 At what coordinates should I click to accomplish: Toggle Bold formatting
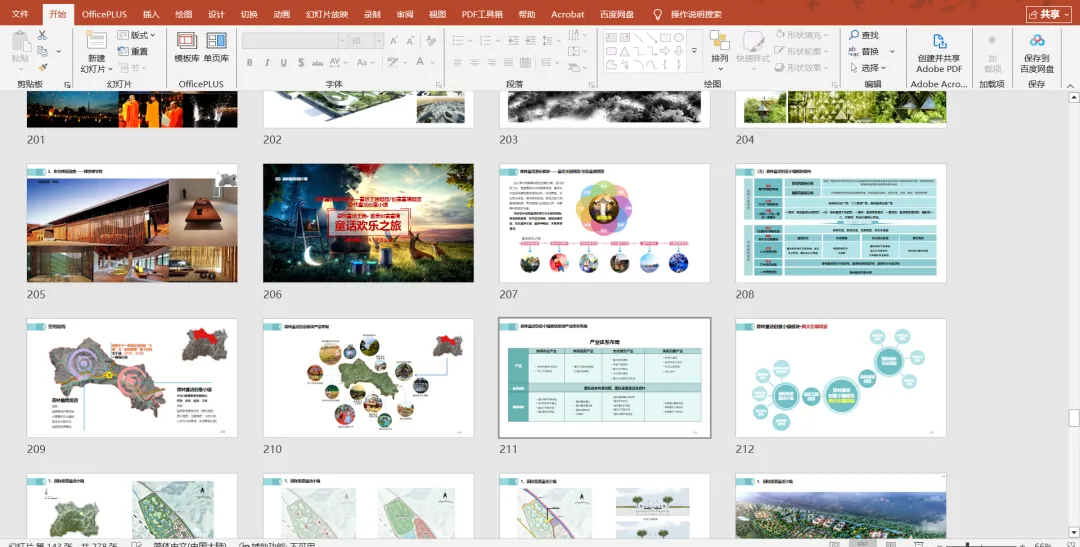click(x=249, y=63)
